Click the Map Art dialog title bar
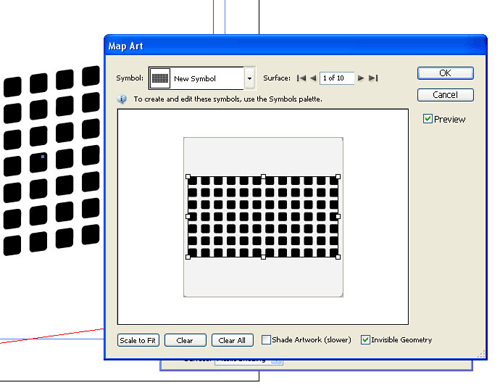The width and height of the screenshot is (500, 388). click(295, 46)
